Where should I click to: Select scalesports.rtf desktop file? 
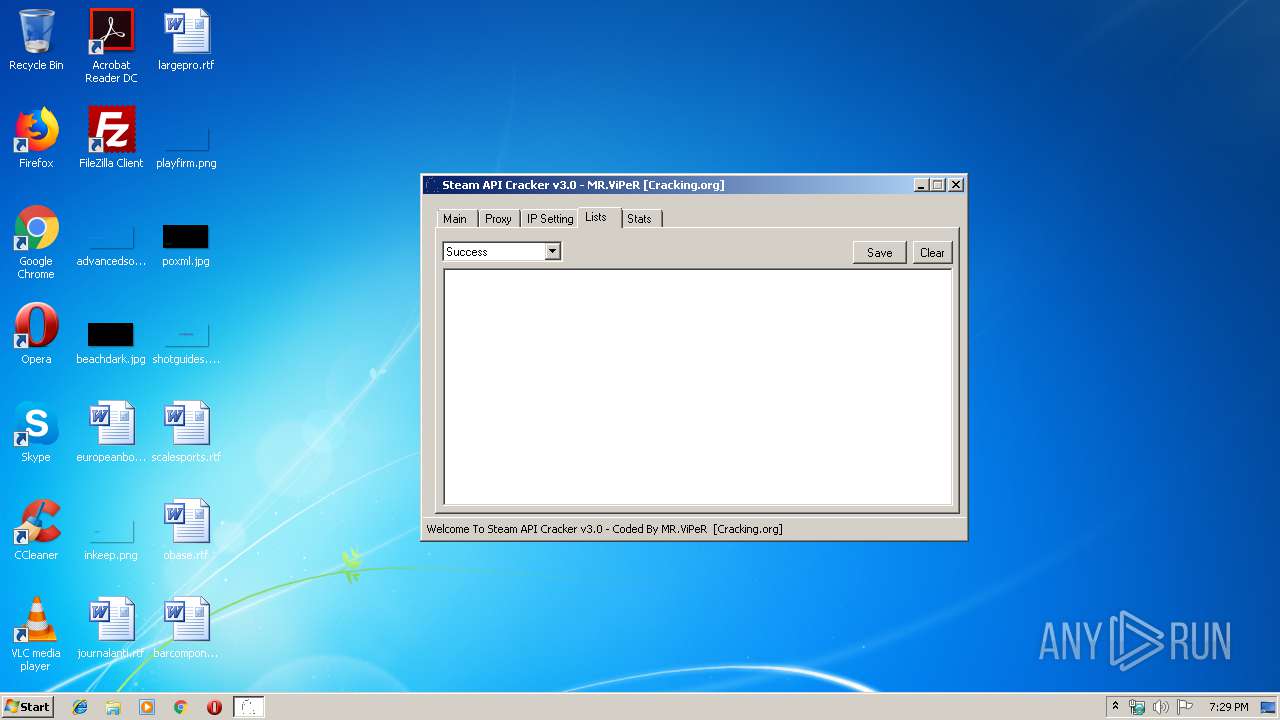pyautogui.click(x=186, y=432)
